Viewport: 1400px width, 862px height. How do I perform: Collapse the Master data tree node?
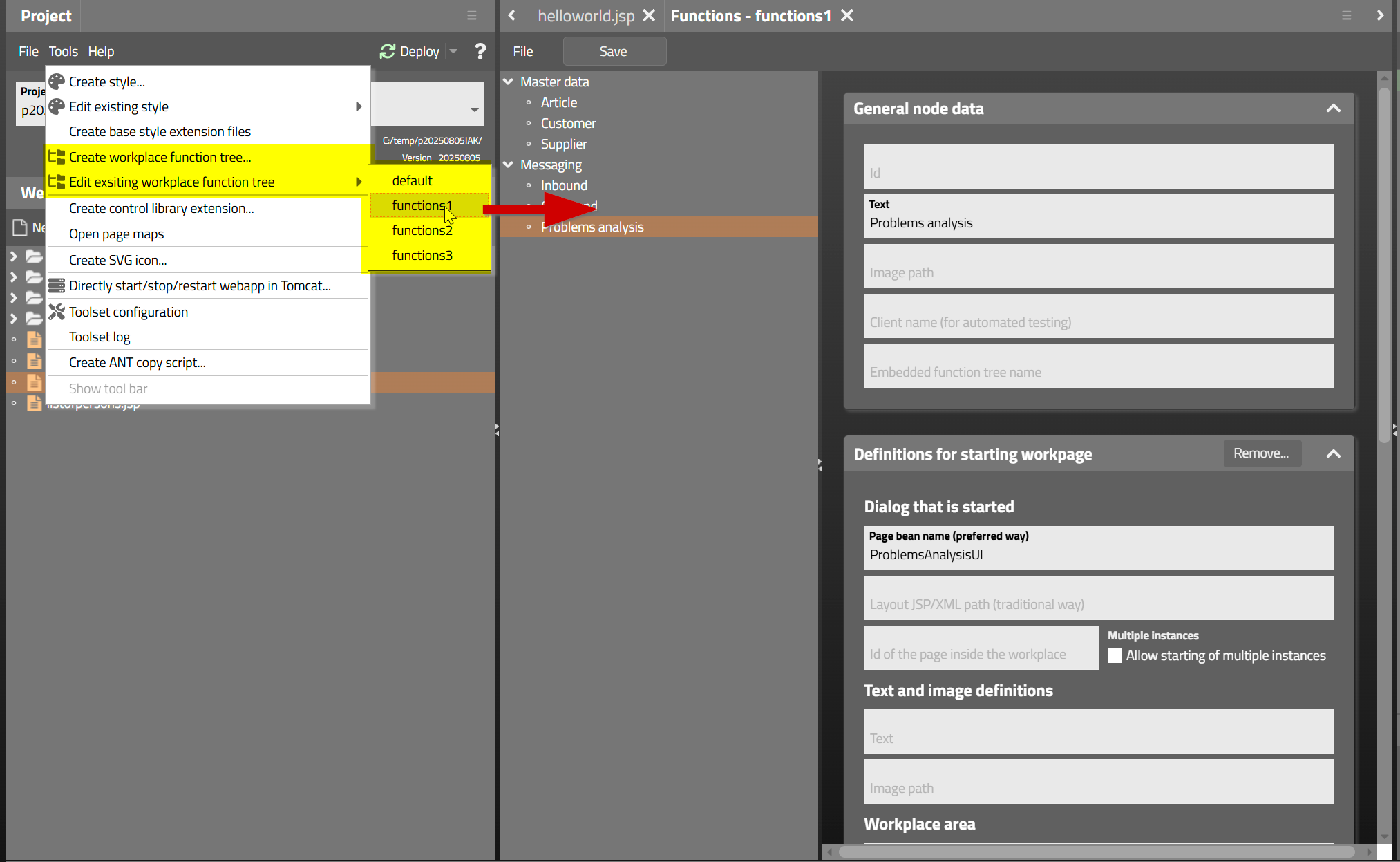click(509, 82)
